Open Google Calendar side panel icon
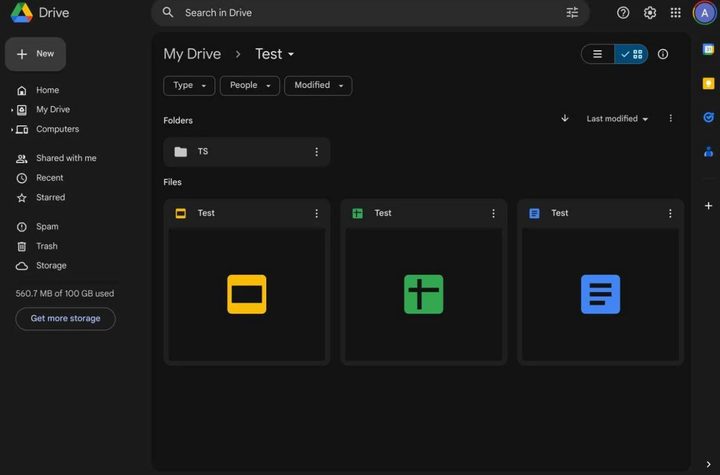 point(708,49)
